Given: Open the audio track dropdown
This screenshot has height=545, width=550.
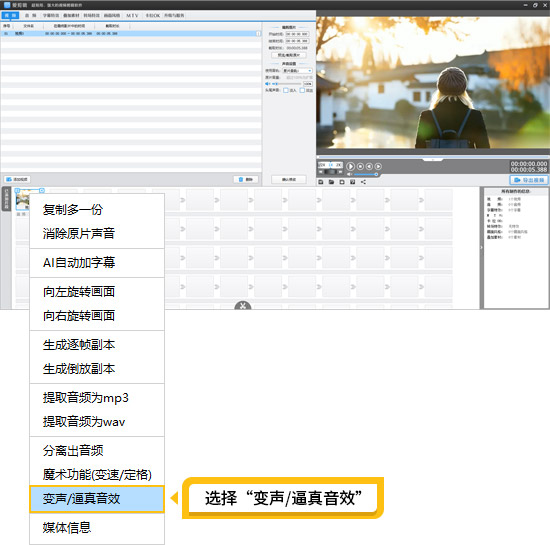Looking at the screenshot, I should [297, 71].
